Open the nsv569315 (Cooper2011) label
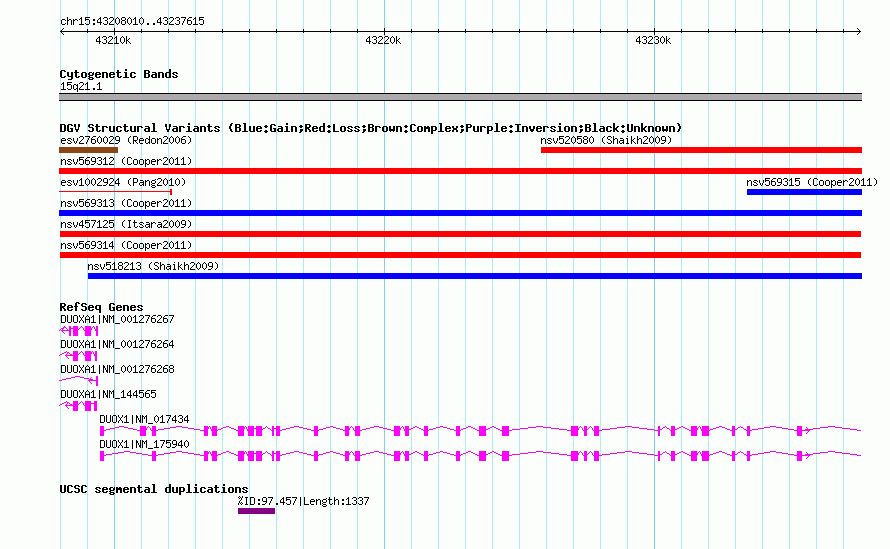The height and width of the screenshot is (549, 890). pyautogui.click(x=812, y=182)
